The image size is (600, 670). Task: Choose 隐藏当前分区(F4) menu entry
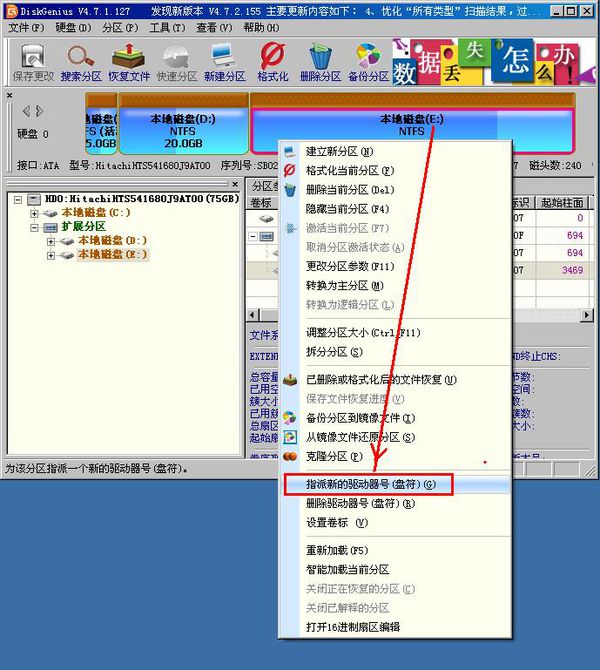(395, 209)
